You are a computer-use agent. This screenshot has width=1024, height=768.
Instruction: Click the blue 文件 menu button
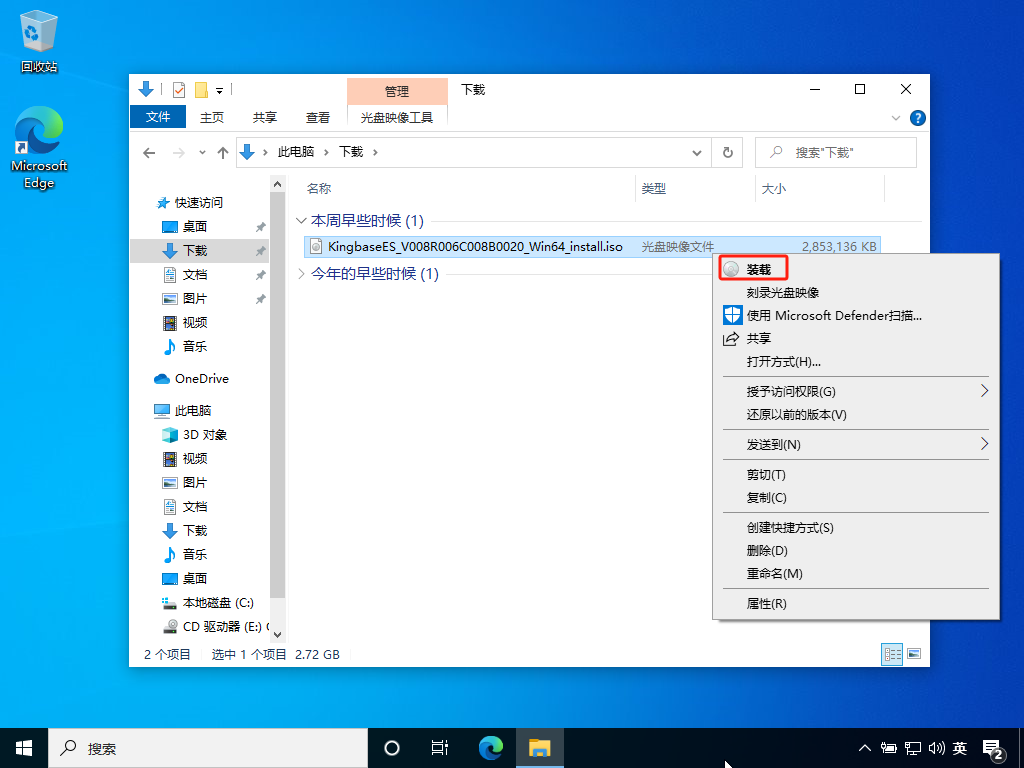158,117
